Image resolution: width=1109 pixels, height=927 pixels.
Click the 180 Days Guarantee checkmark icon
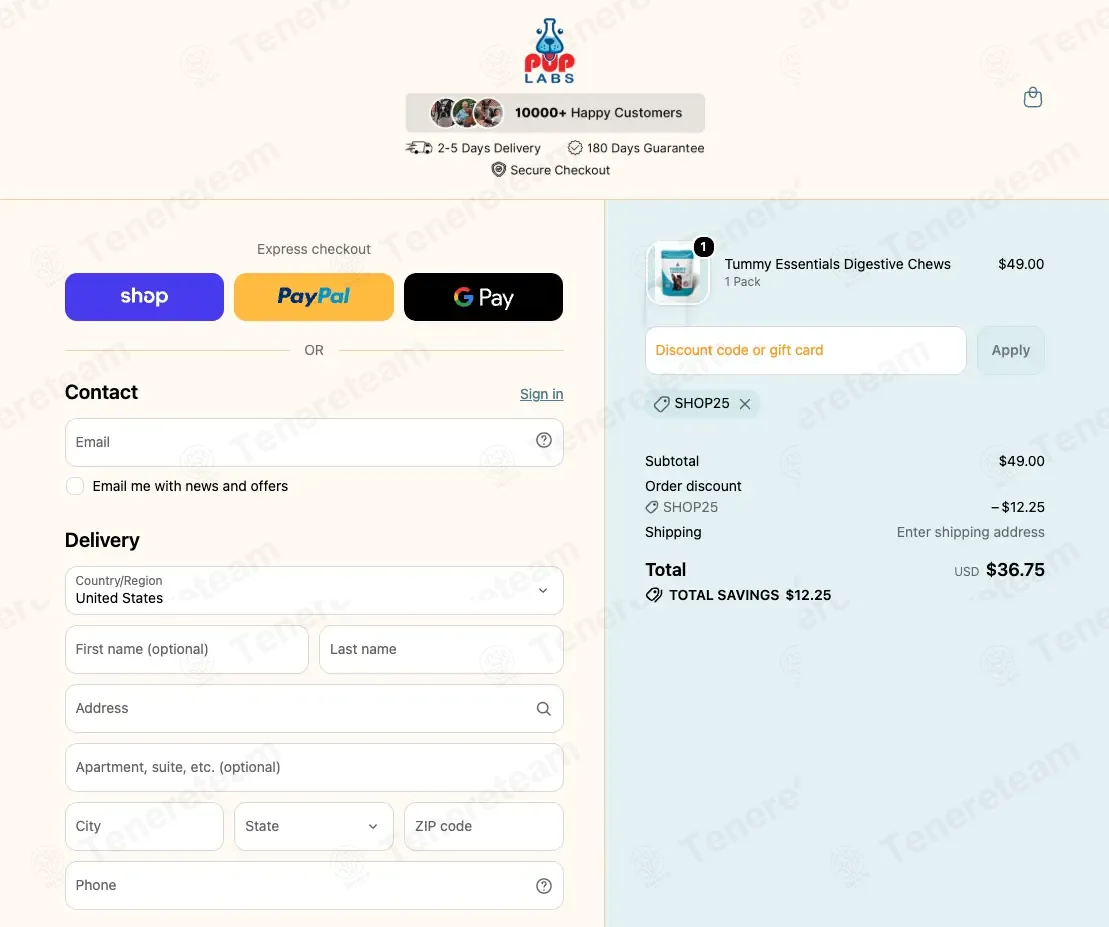[x=575, y=148]
